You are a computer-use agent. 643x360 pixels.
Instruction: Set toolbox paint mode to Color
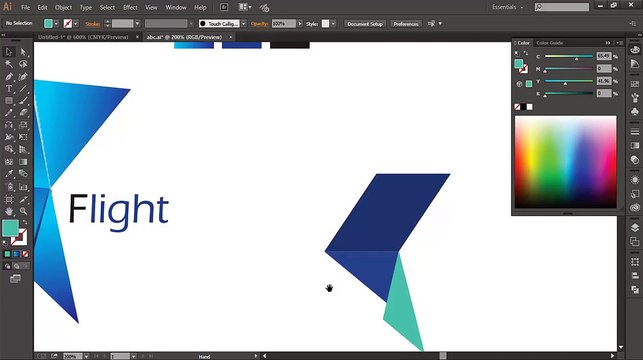coord(7,254)
